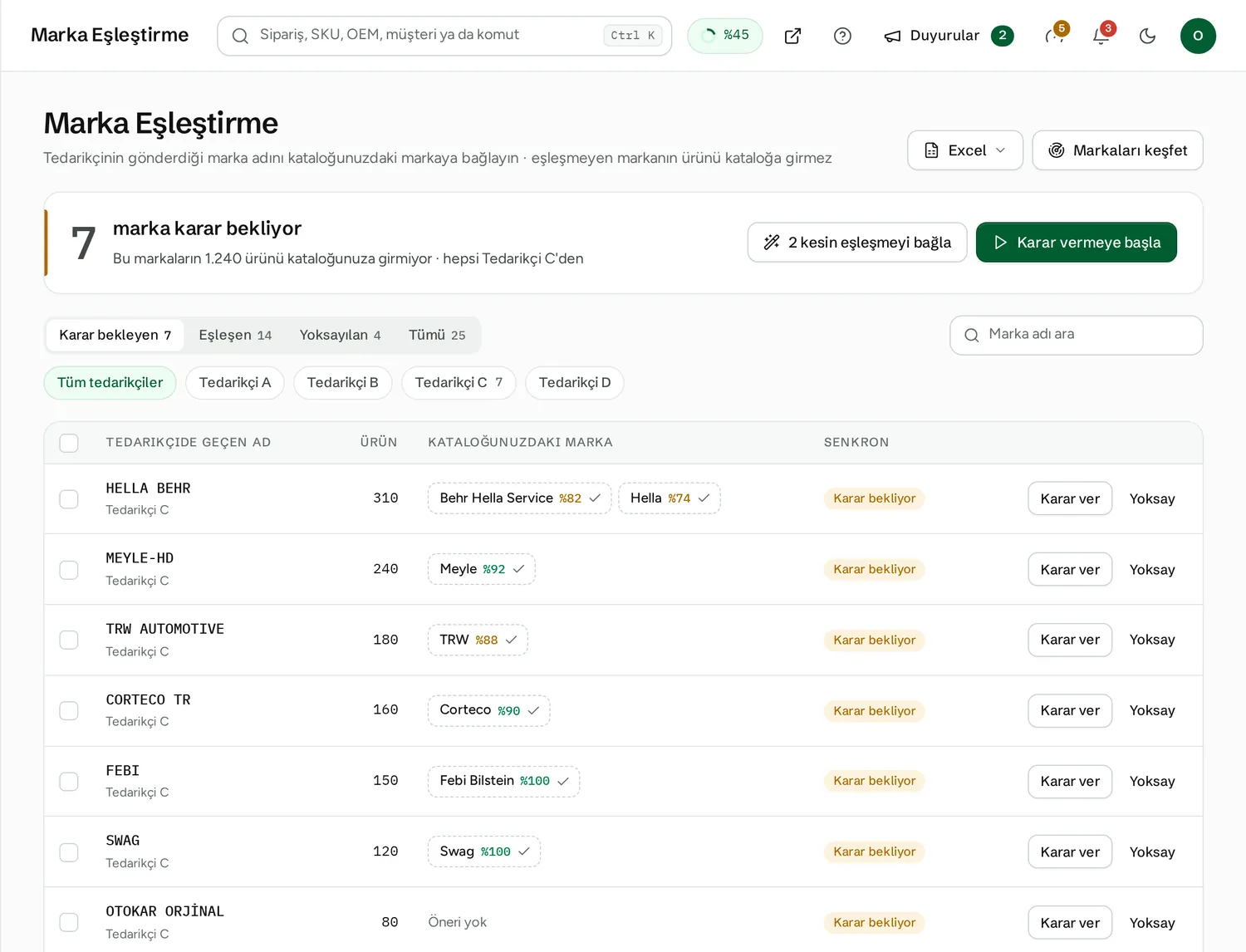The image size is (1246, 952).
Task: Click the header icon with badge 5
Action: 1055,36
